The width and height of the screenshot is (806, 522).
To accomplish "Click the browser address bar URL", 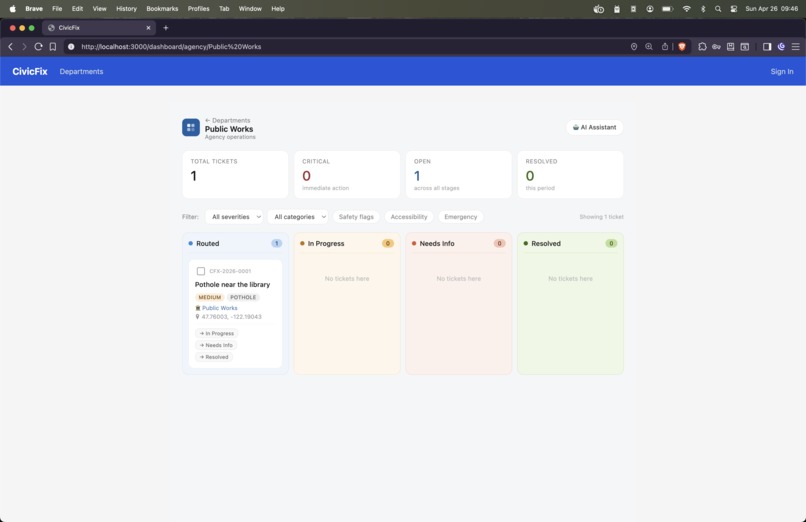I will click(171, 47).
